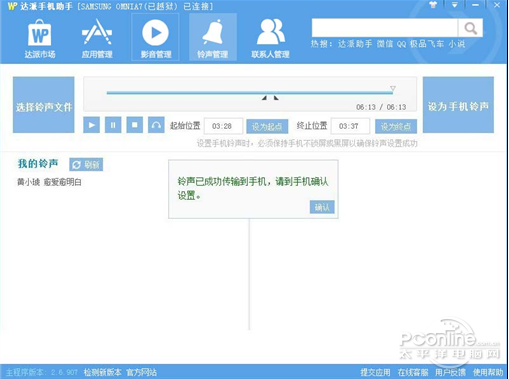Open 用户反馈 link
Viewport: 509px width, 379px height.
450,372
